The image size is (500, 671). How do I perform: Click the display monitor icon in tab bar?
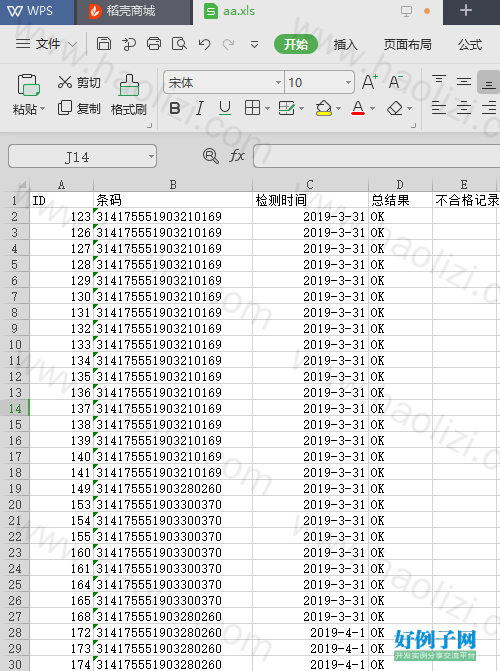click(406, 11)
